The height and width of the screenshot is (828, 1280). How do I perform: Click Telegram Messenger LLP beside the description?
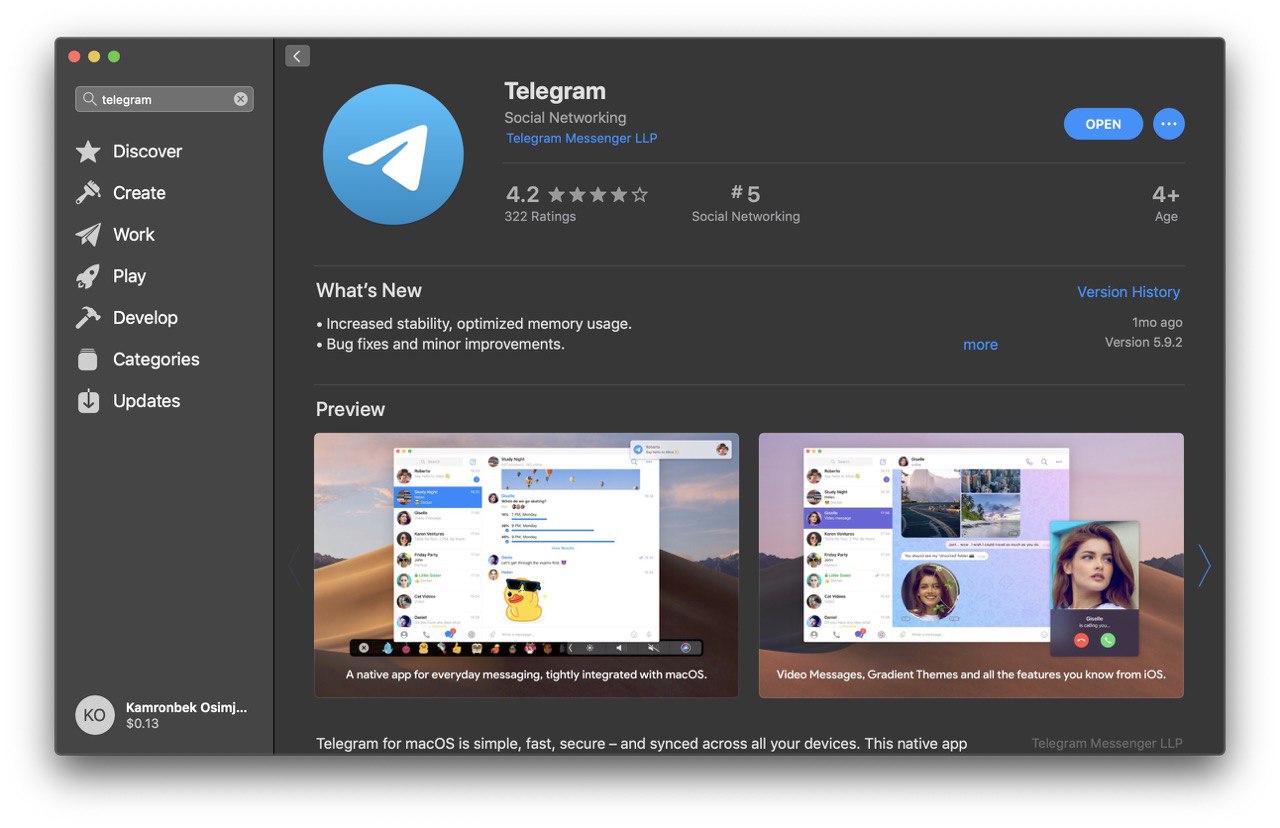coord(1107,743)
